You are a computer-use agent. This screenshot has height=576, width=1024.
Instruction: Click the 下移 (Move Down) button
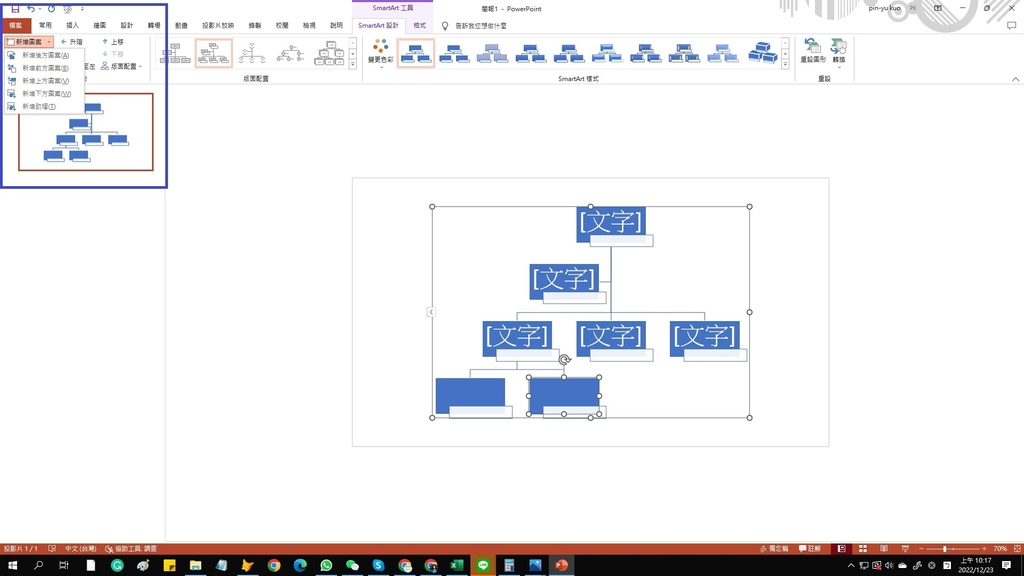113,54
